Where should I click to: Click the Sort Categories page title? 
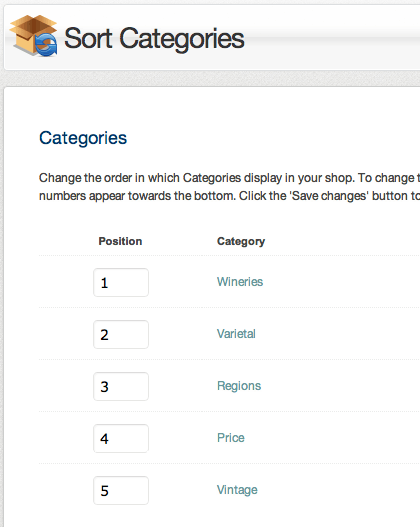click(x=154, y=39)
